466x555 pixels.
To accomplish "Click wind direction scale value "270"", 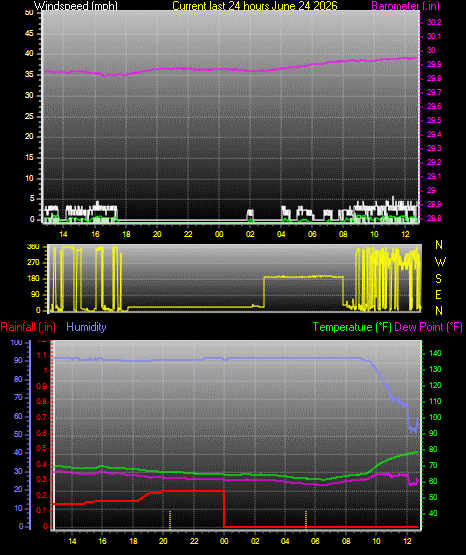I will pyautogui.click(x=33, y=263).
